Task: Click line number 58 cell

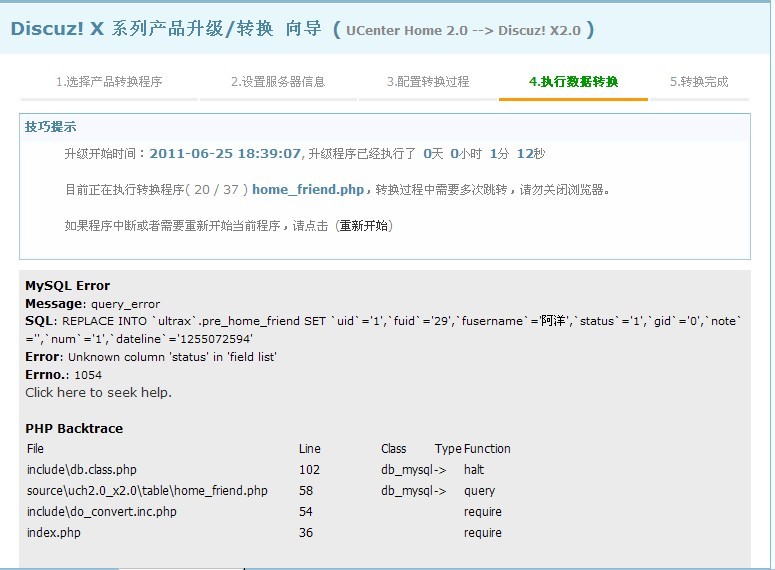Action: [x=306, y=491]
